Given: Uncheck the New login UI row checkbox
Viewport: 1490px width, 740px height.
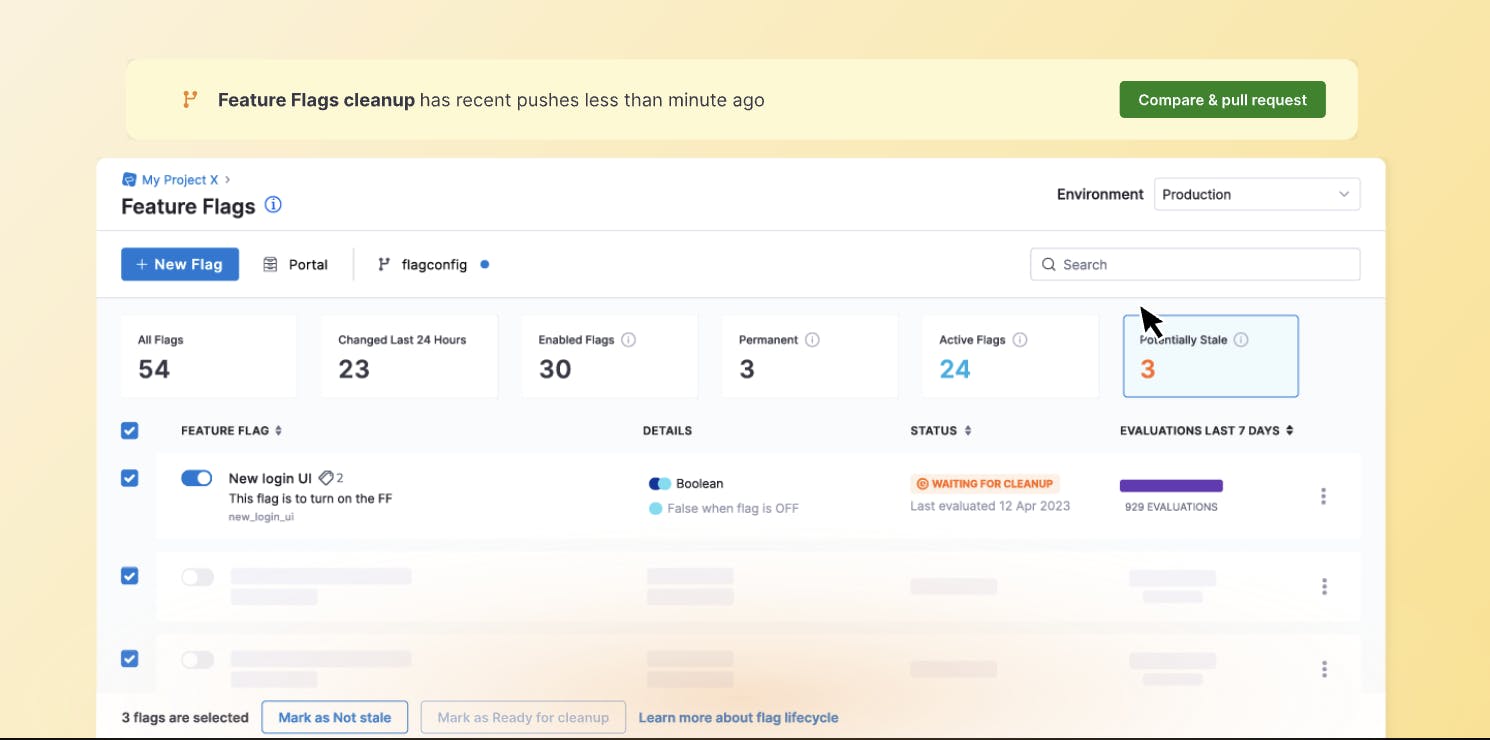Looking at the screenshot, I should click(x=130, y=478).
